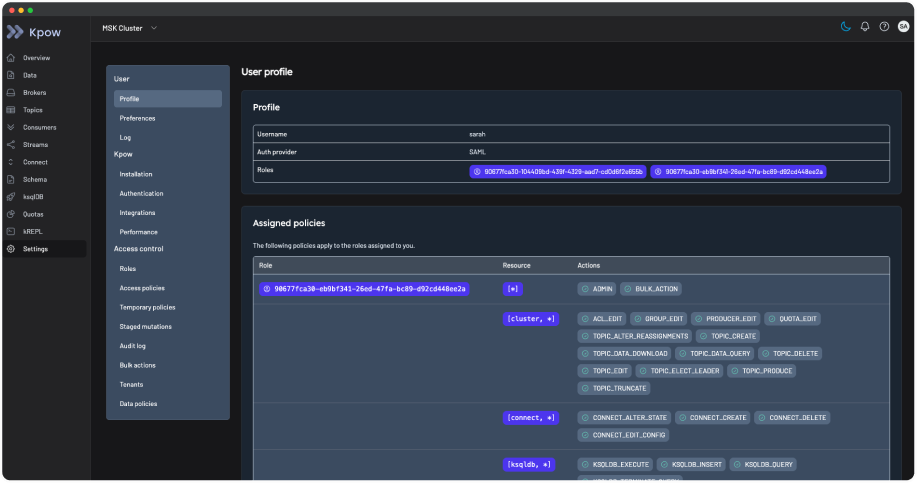The image size is (917, 483).
Task: Open Temporary policies page
Action: (x=147, y=308)
